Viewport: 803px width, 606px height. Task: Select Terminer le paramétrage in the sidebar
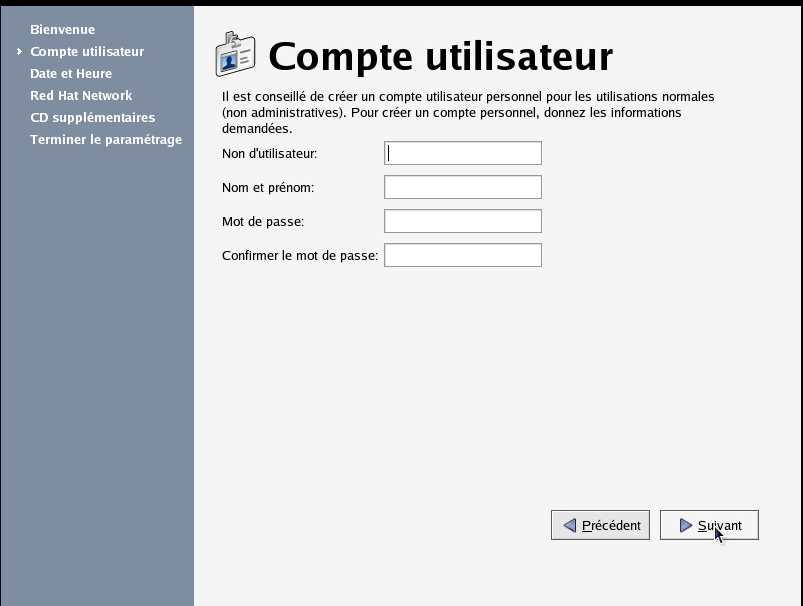(x=106, y=140)
